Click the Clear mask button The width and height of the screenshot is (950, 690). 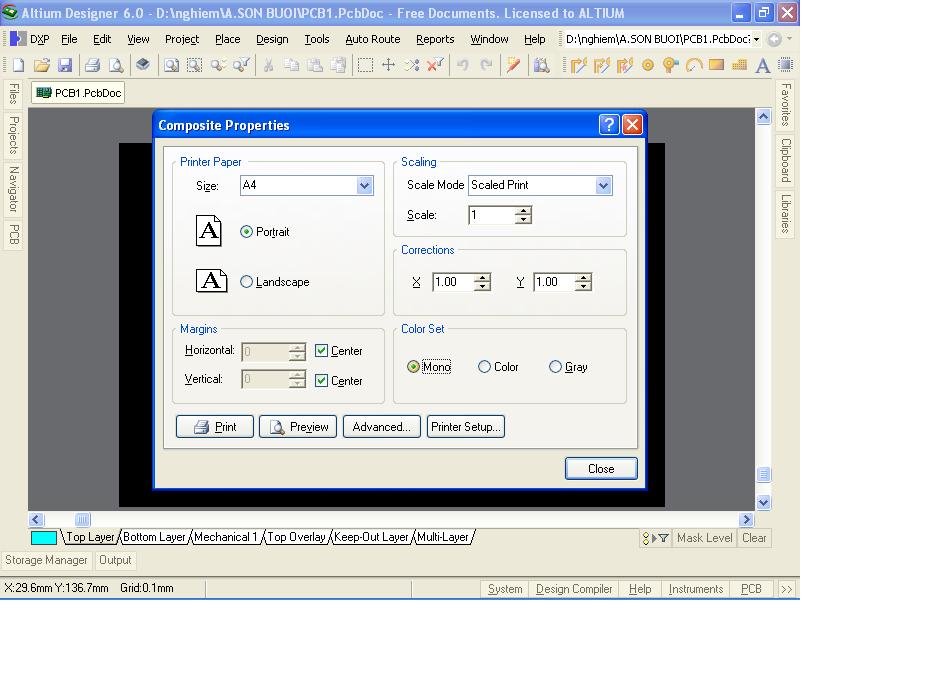coord(754,538)
